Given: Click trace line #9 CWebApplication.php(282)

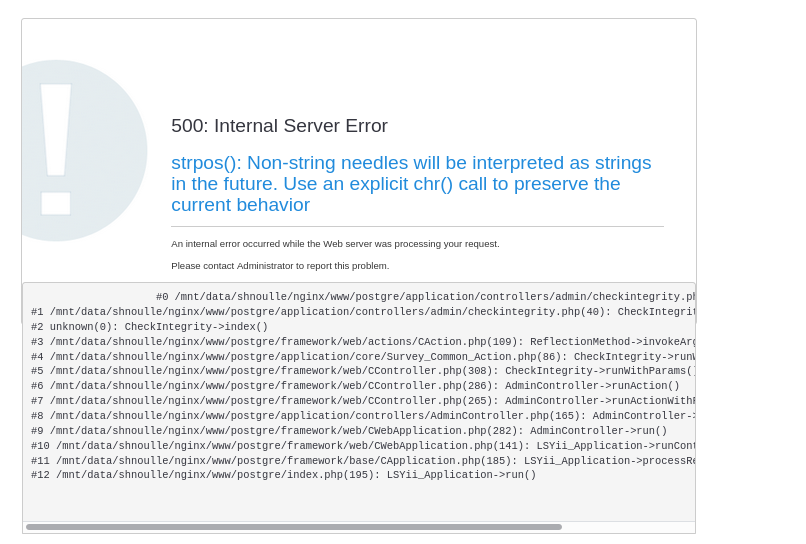Looking at the screenshot, I should click(349, 431).
